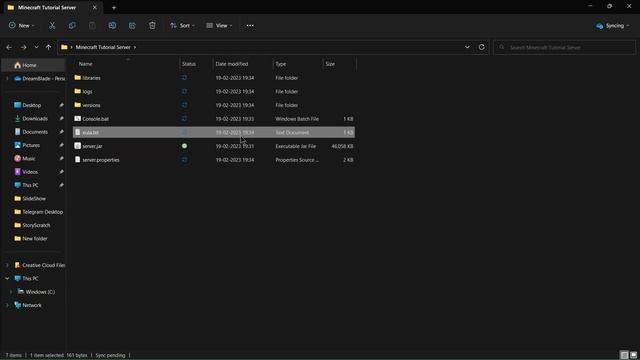Open the View dropdown

click(219, 26)
